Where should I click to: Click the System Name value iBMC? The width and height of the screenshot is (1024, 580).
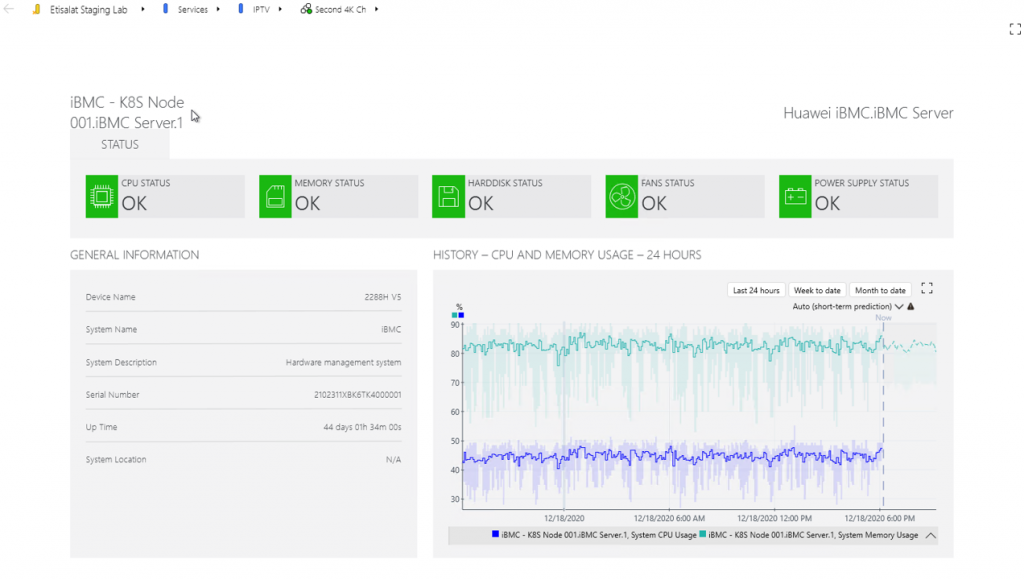(391, 330)
